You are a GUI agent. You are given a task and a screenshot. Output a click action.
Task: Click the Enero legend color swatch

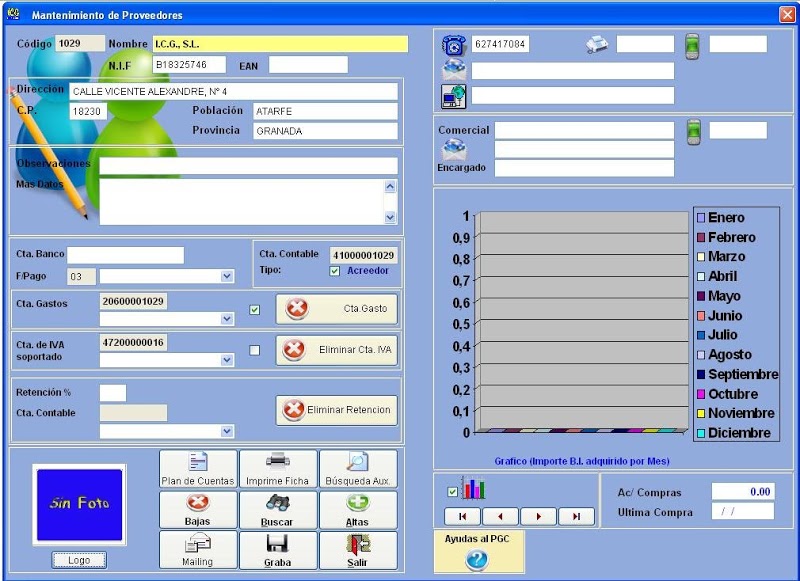click(701, 218)
